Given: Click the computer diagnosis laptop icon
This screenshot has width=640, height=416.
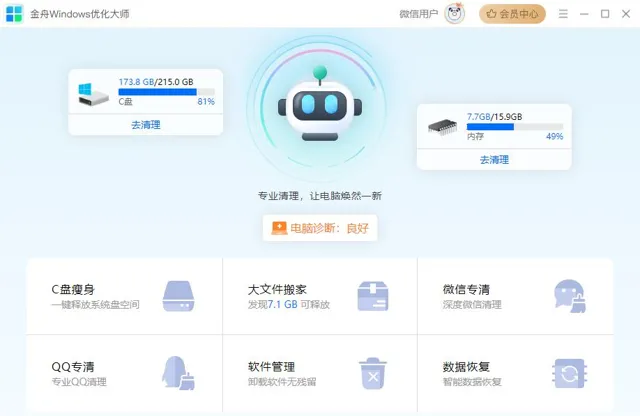Looking at the screenshot, I should pos(279,228).
